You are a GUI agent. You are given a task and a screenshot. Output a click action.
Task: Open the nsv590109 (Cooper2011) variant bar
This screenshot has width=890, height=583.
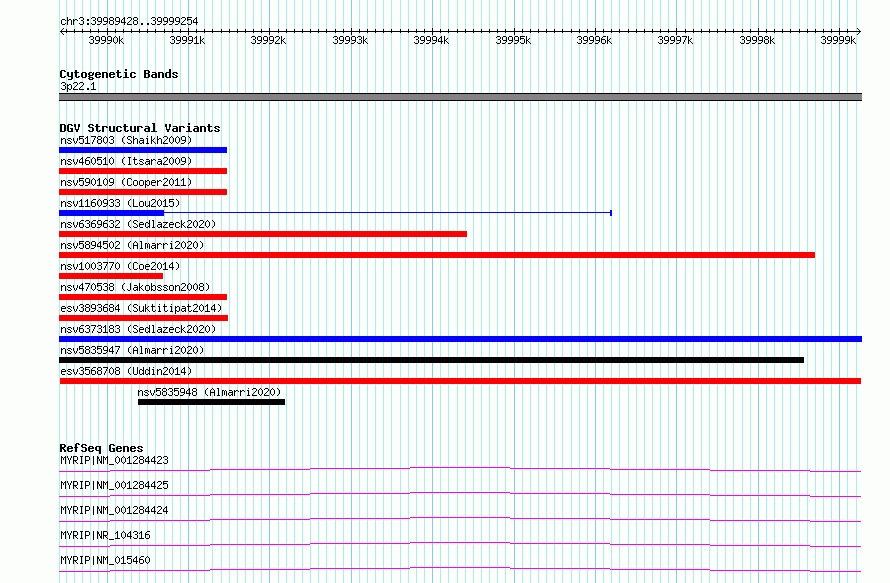click(143, 192)
